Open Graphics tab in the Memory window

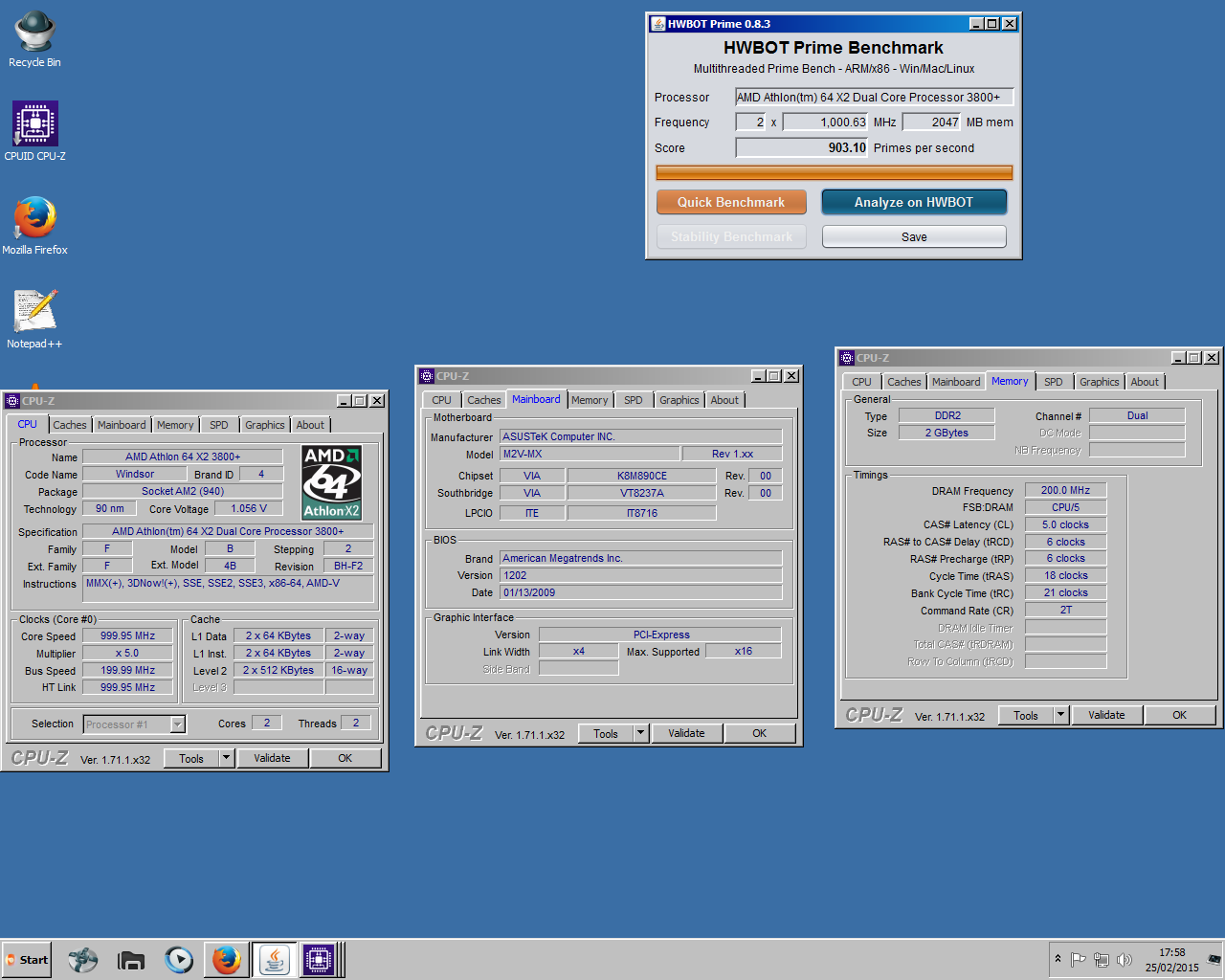coord(1100,382)
